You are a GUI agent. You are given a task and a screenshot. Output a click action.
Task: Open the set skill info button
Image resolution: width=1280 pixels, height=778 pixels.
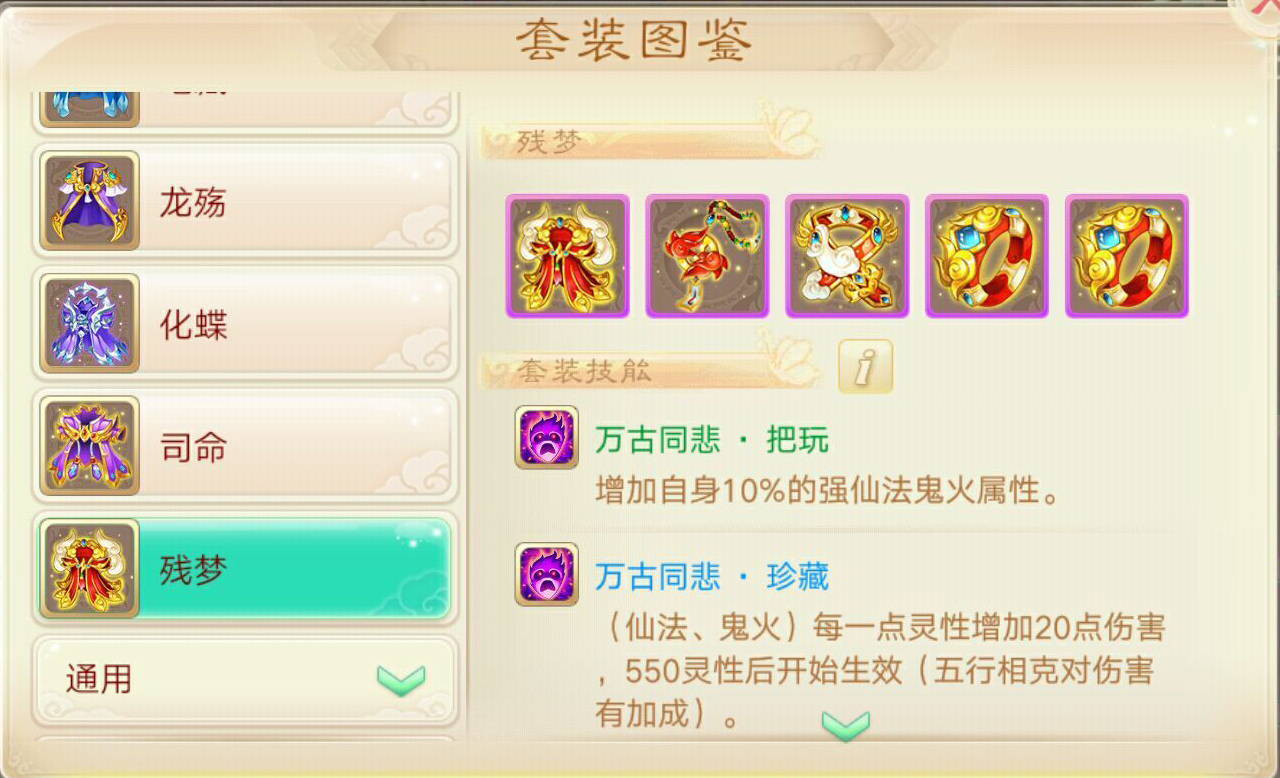click(865, 367)
